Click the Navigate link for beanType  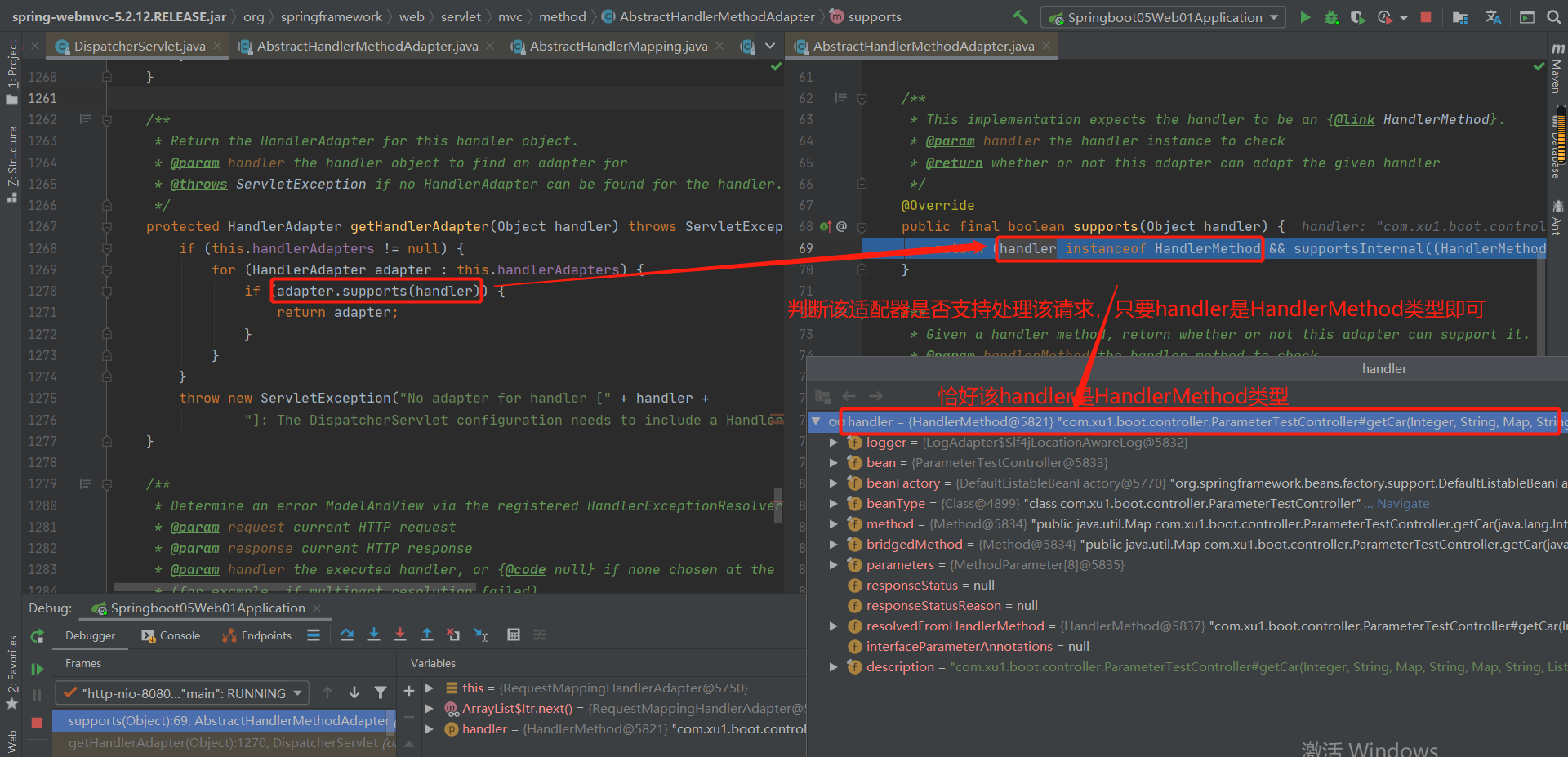(x=1403, y=504)
